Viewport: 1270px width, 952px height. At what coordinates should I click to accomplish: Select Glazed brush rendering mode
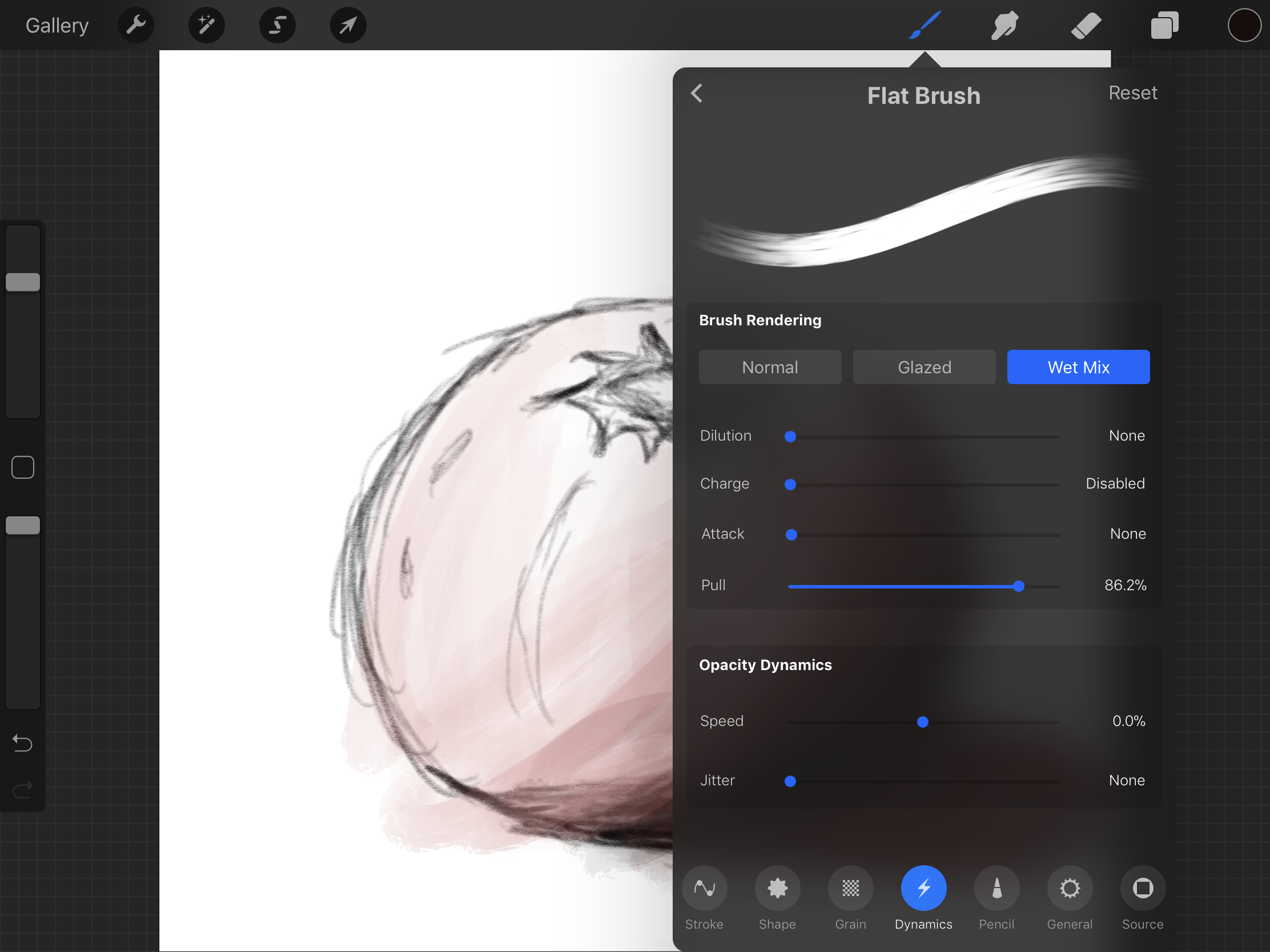pyautogui.click(x=924, y=366)
